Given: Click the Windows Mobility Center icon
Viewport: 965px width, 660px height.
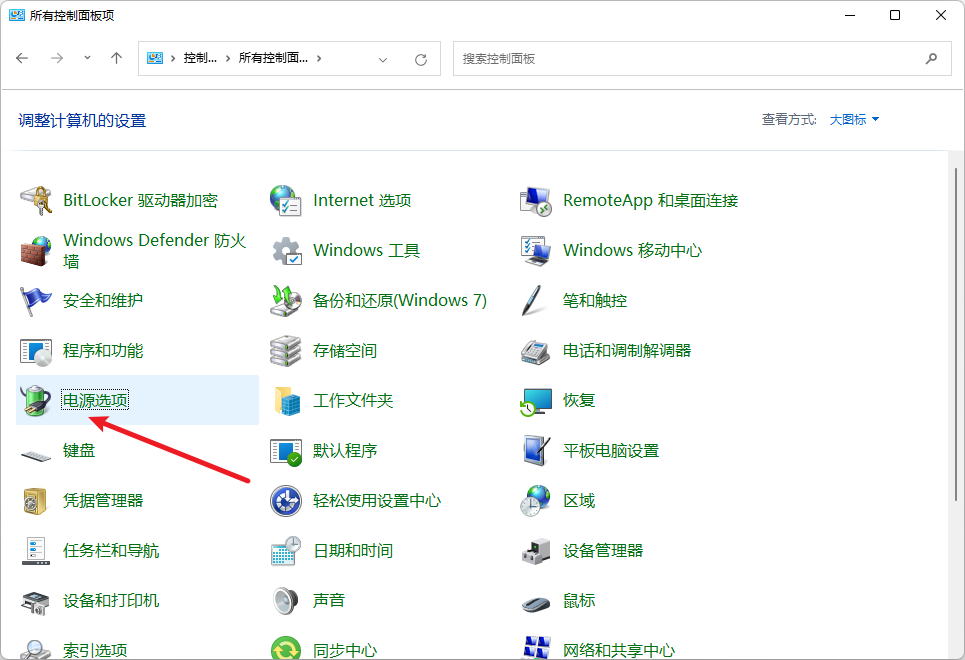Looking at the screenshot, I should 535,251.
